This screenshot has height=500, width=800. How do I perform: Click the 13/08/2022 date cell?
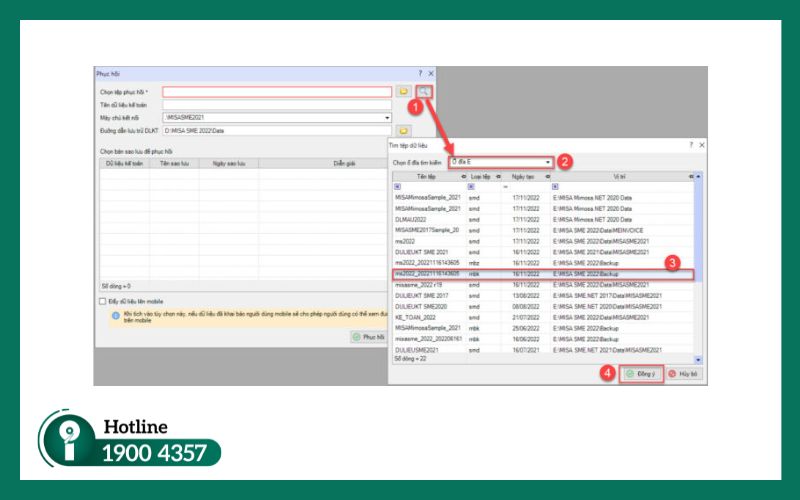pos(526,296)
